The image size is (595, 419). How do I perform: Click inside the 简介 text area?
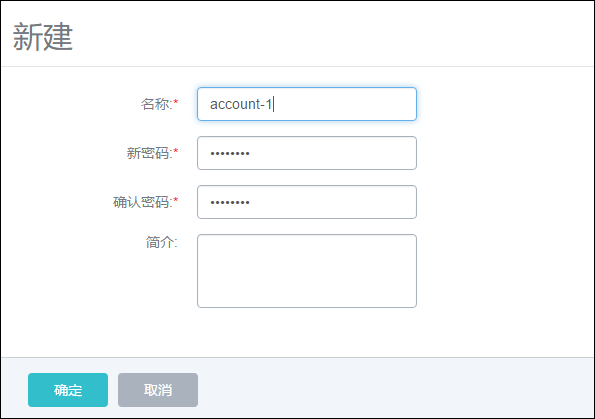pyautogui.click(x=307, y=271)
